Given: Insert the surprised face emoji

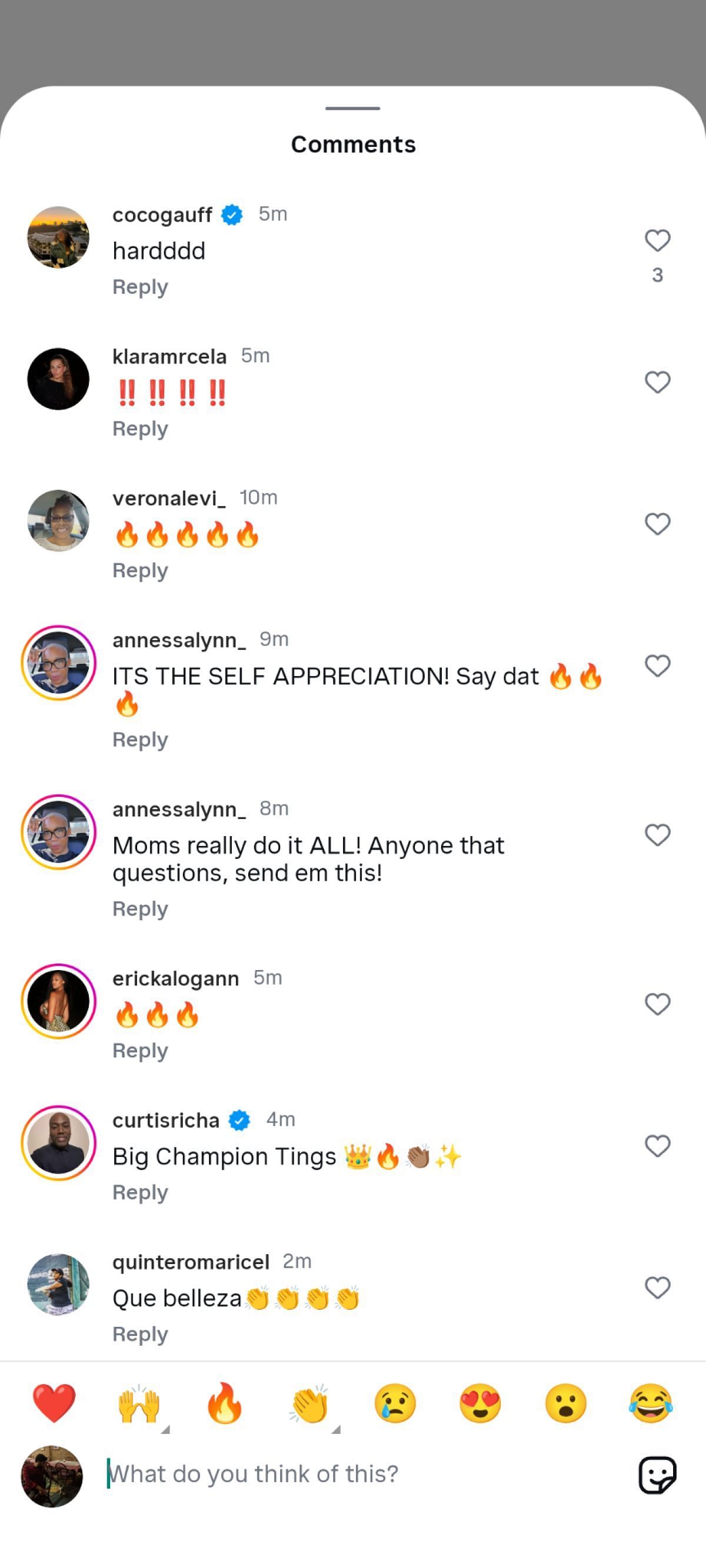Looking at the screenshot, I should 565,1403.
